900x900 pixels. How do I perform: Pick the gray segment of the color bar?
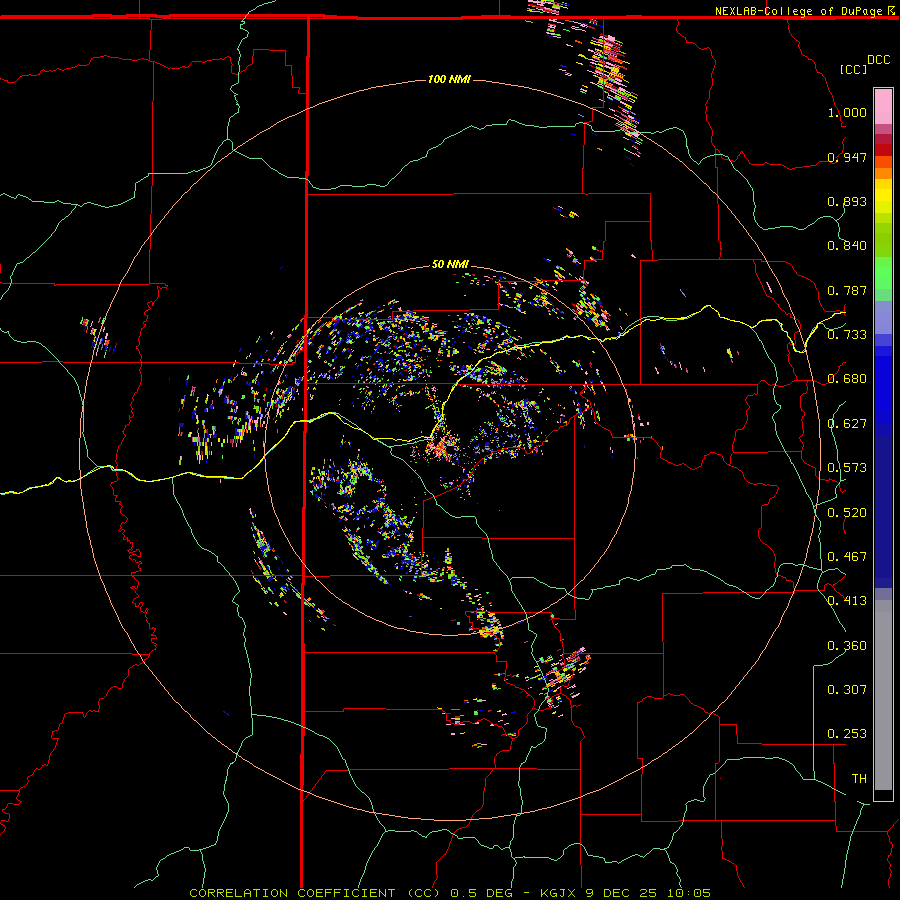click(883, 695)
